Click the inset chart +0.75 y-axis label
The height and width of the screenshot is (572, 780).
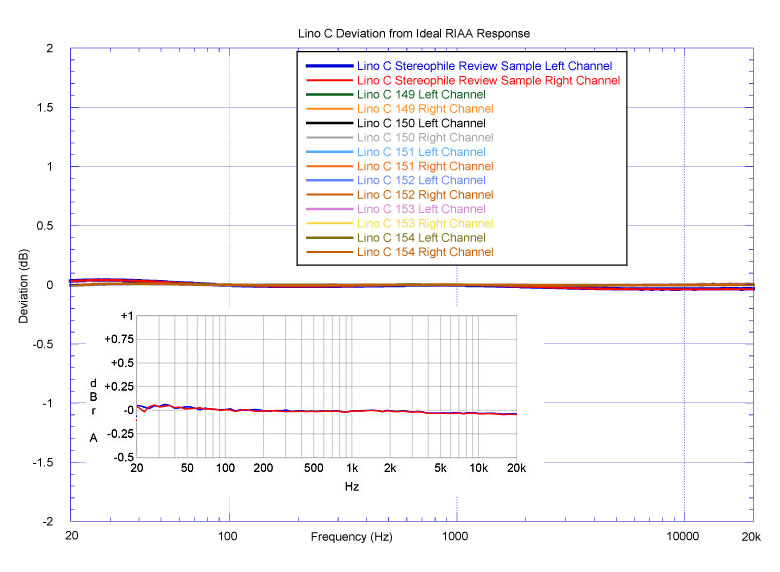point(119,339)
